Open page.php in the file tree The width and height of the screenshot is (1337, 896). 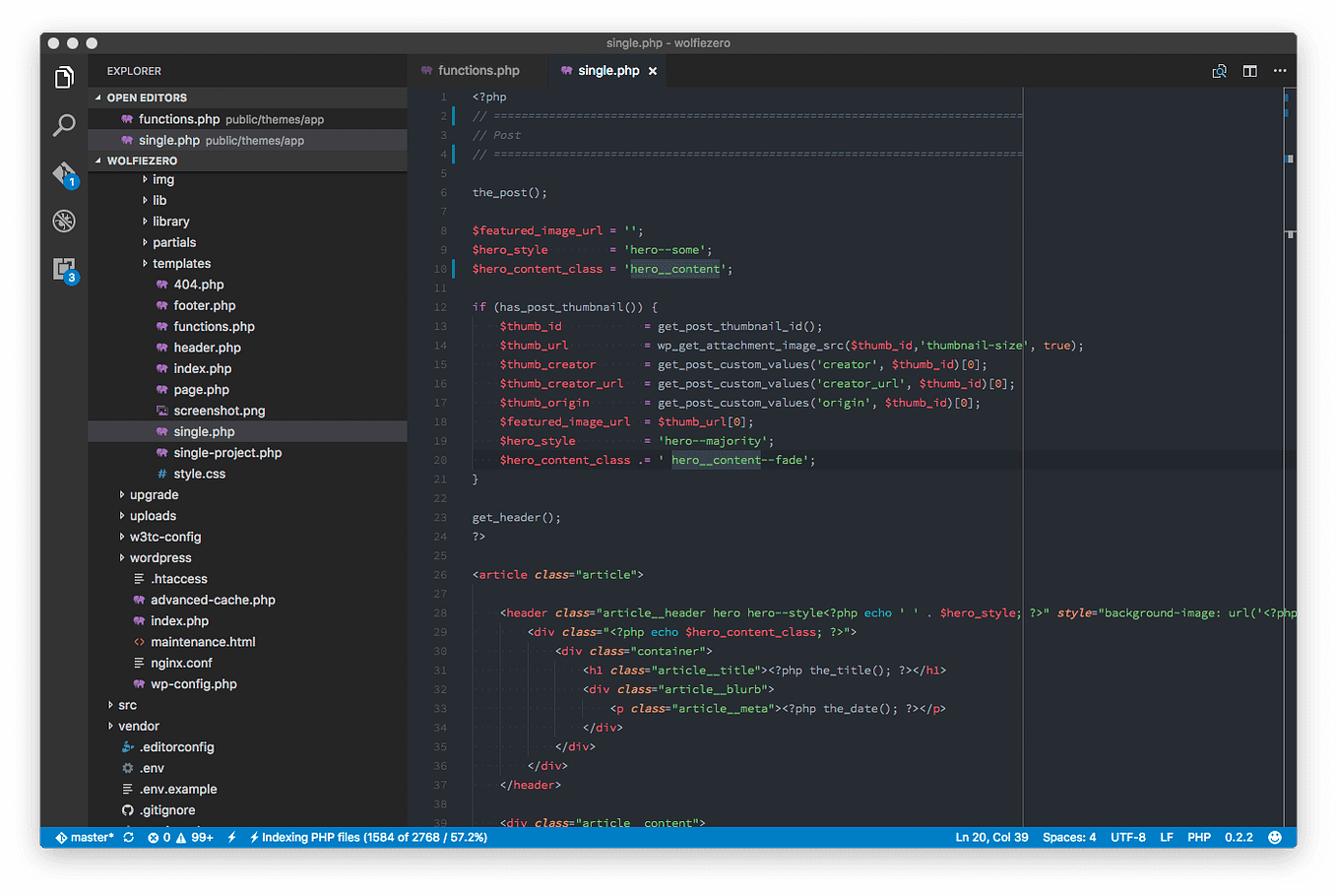248,390
